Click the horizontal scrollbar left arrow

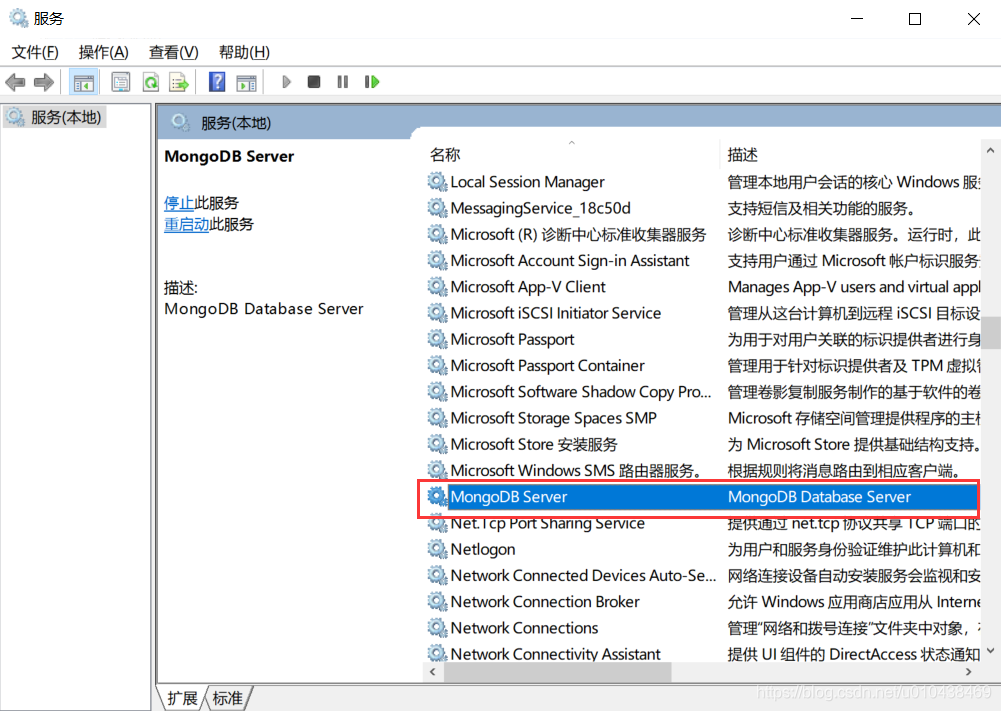click(x=433, y=672)
